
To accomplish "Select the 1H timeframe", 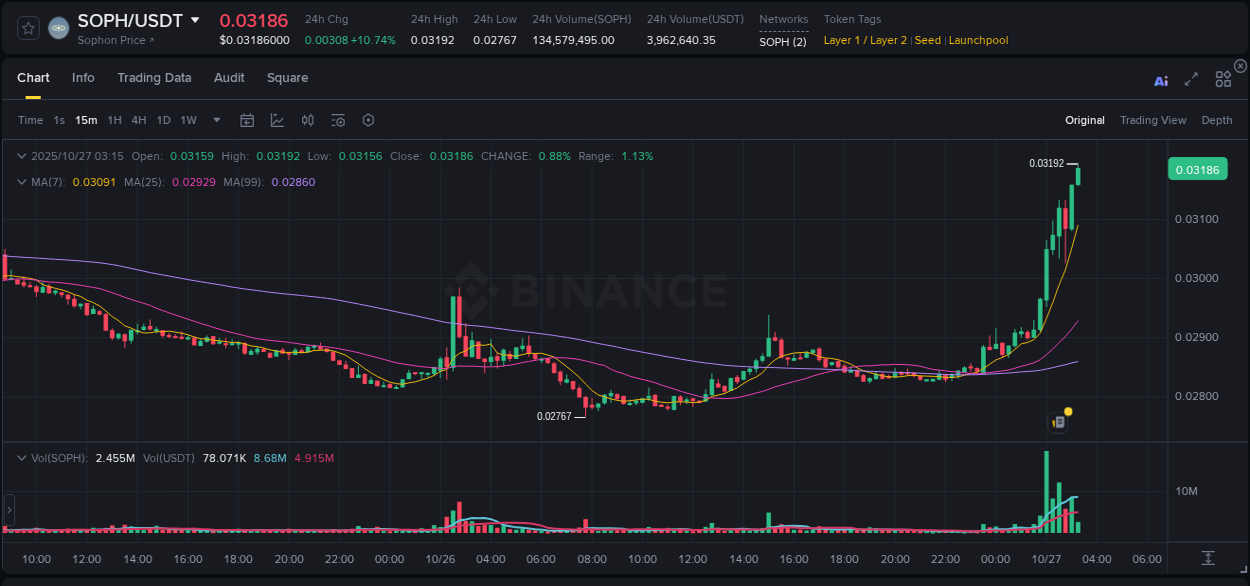I will (115, 120).
